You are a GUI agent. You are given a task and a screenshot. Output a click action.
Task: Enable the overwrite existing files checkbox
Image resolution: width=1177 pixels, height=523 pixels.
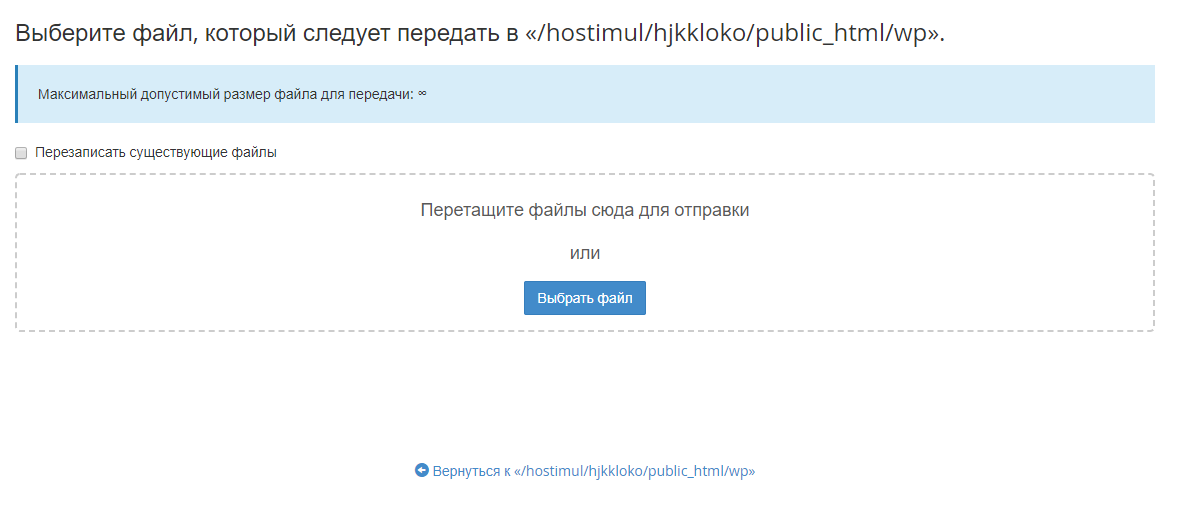(21, 153)
